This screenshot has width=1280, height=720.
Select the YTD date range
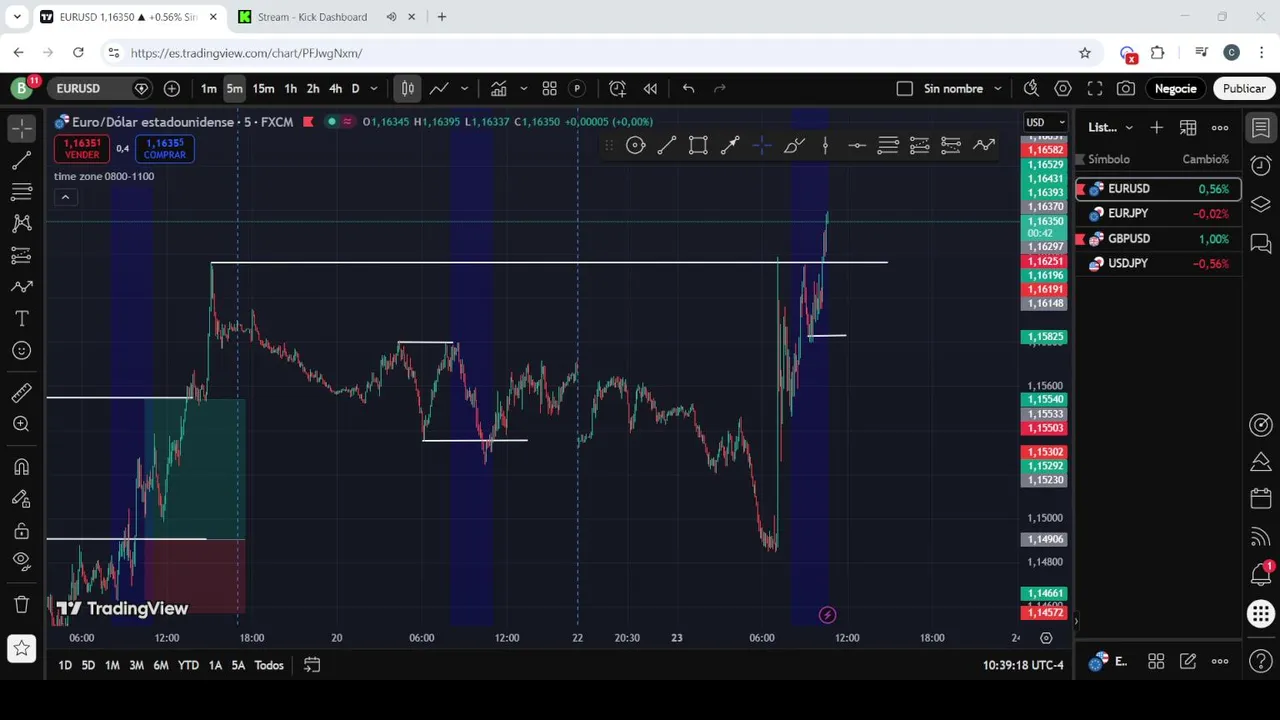pos(188,665)
